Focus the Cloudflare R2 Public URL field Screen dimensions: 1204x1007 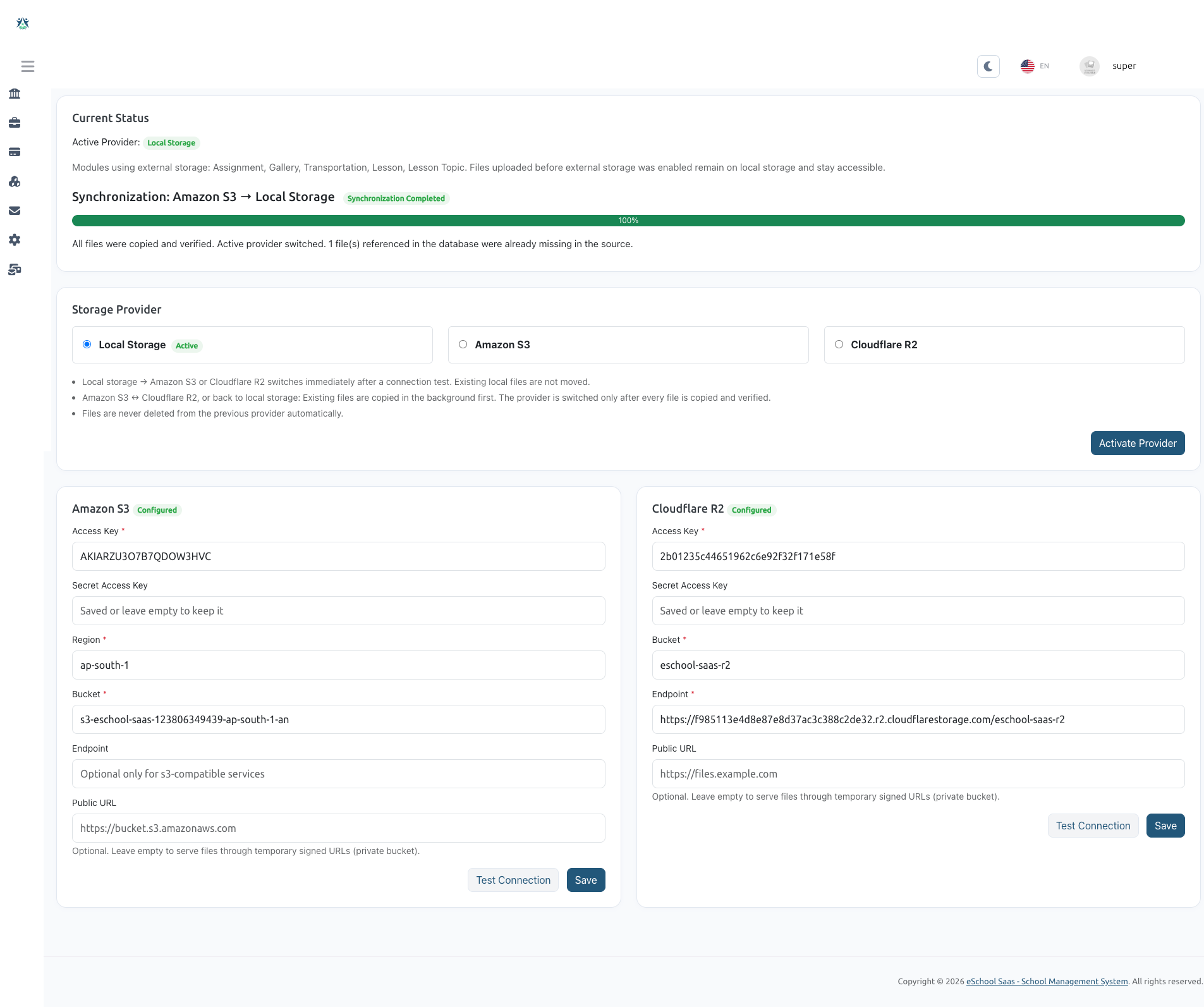coord(918,774)
